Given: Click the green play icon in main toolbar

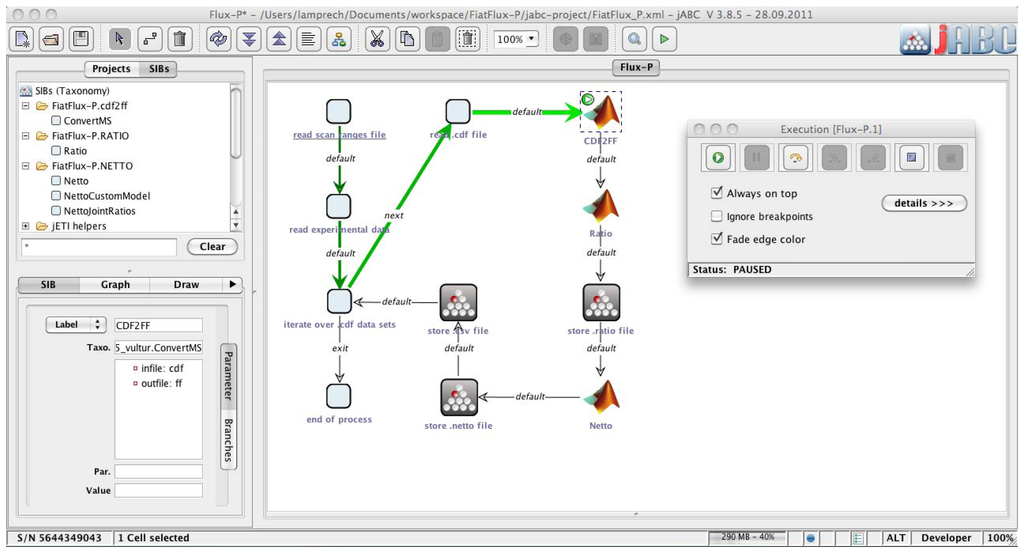Looking at the screenshot, I should click(664, 39).
